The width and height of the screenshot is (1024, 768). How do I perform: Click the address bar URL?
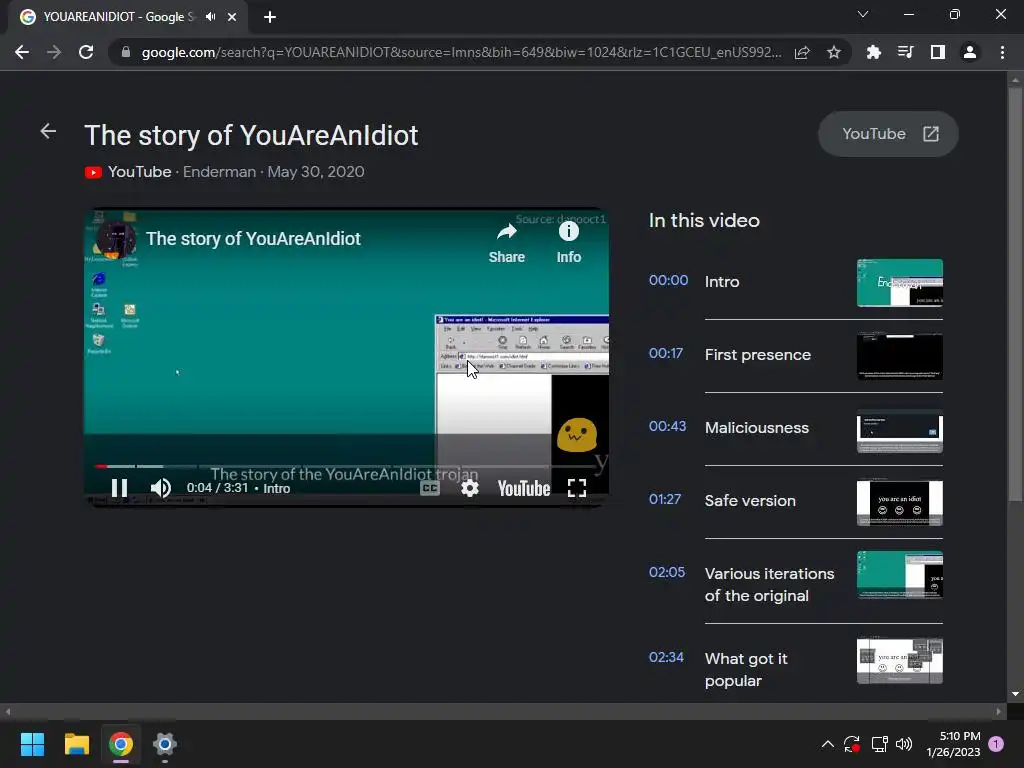[x=461, y=52]
